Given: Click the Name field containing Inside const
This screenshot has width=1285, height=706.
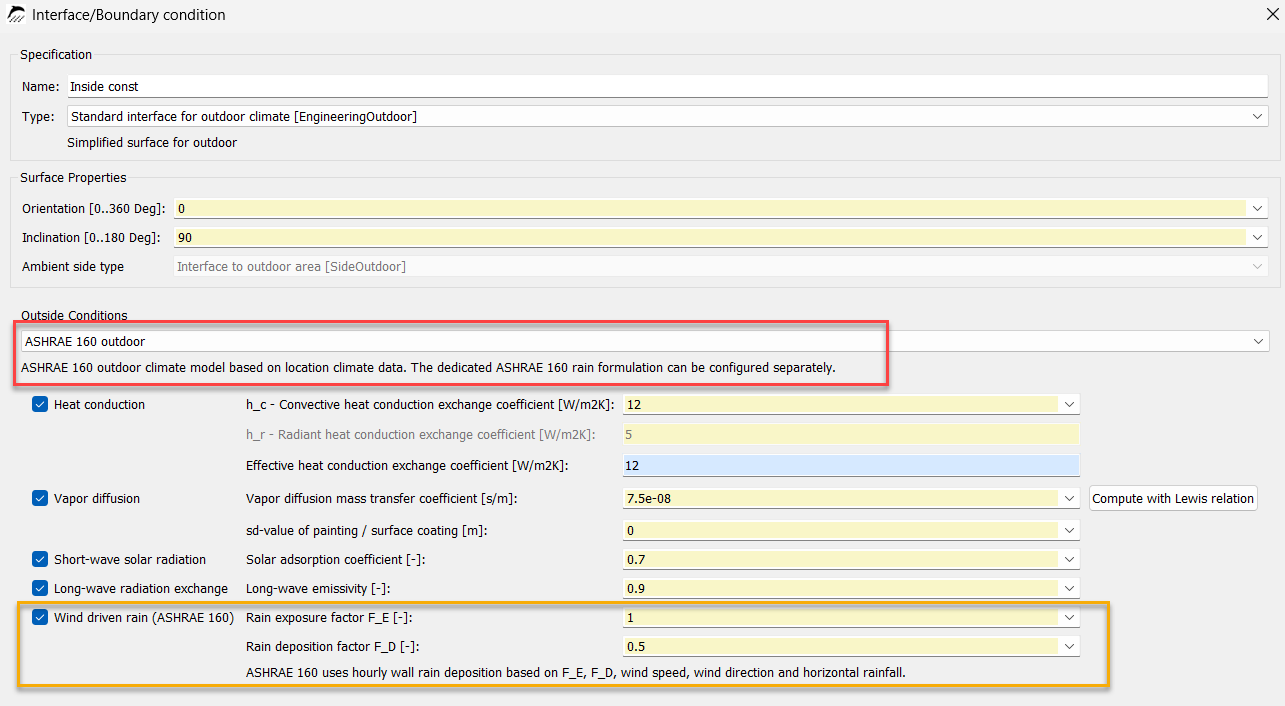Looking at the screenshot, I should pos(668,87).
